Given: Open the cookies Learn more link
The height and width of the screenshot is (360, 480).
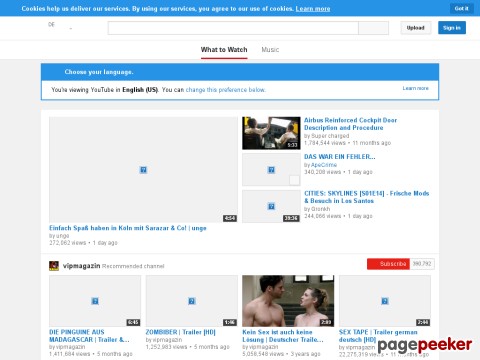Looking at the screenshot, I should pyautogui.click(x=313, y=9).
